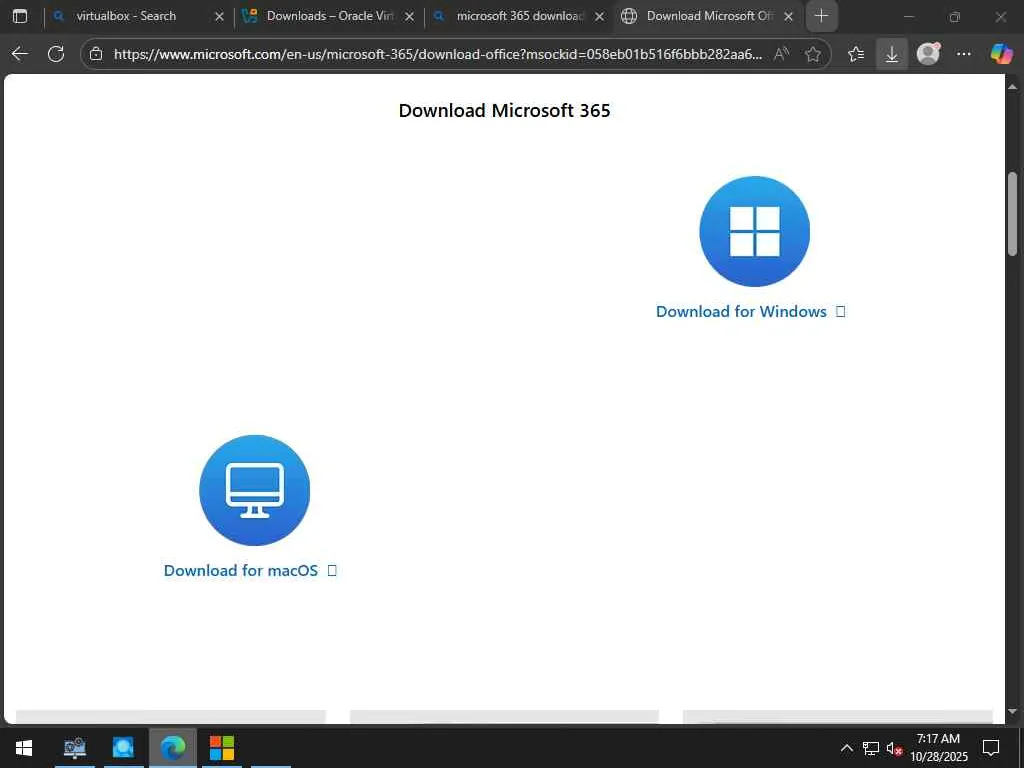
Task: Launch Copilot from the toolbar
Action: [1001, 54]
